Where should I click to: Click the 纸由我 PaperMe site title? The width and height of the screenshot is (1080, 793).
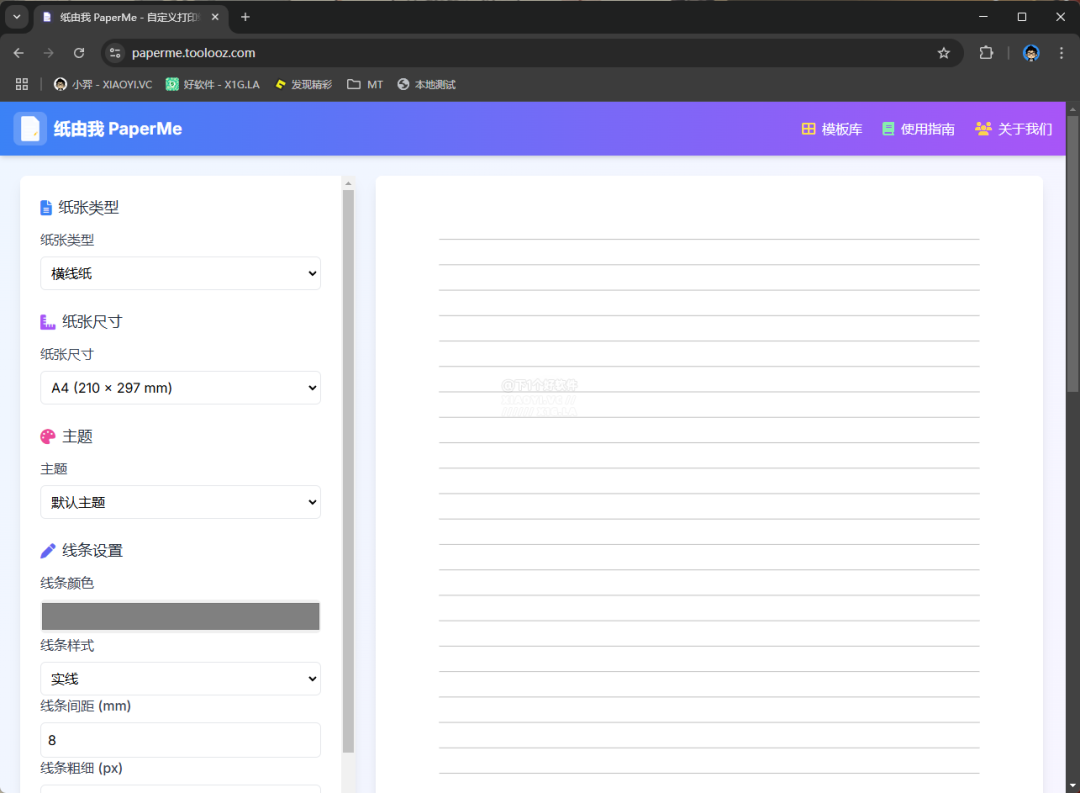click(x=118, y=129)
